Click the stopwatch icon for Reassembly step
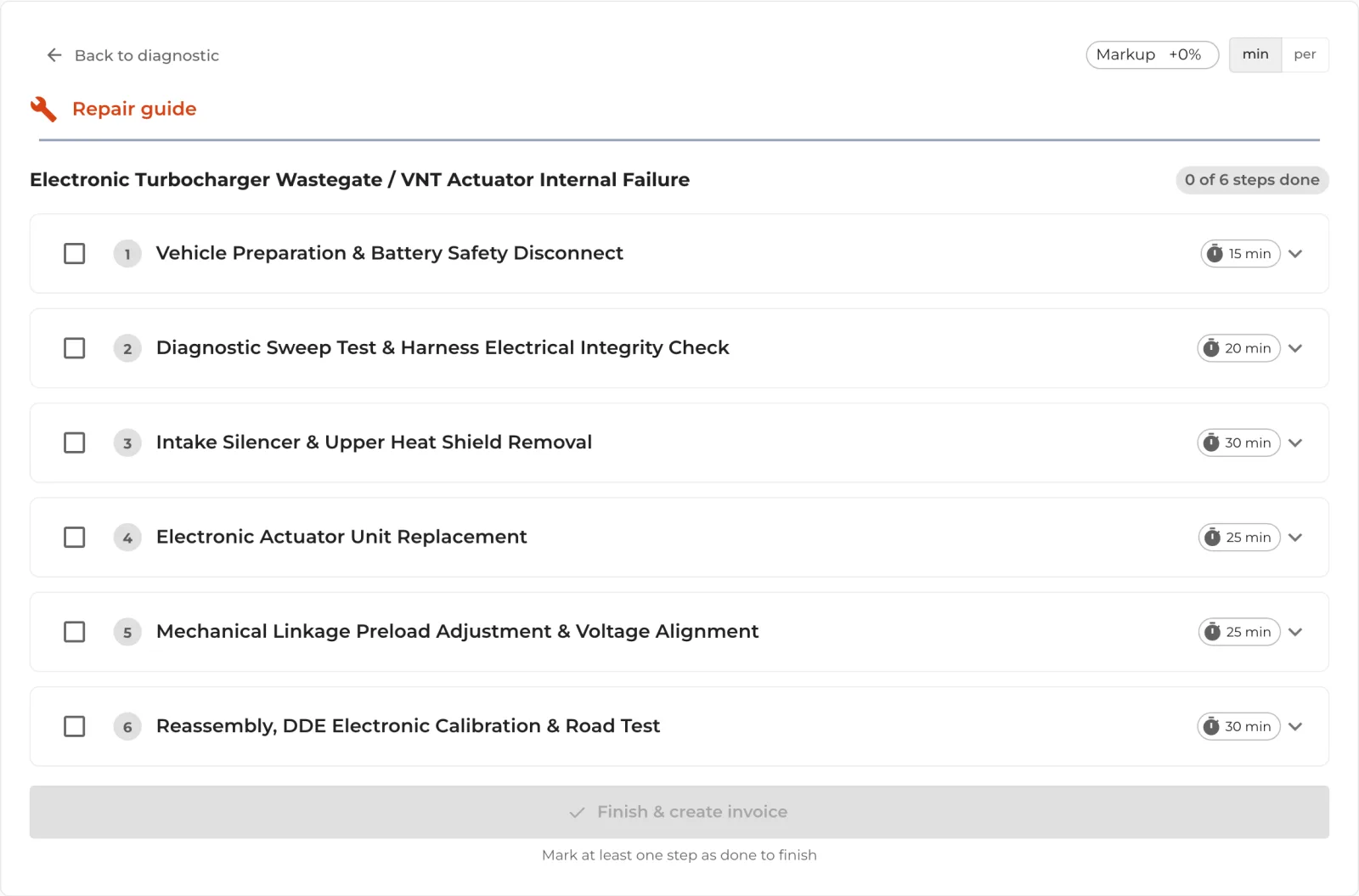 click(1211, 726)
